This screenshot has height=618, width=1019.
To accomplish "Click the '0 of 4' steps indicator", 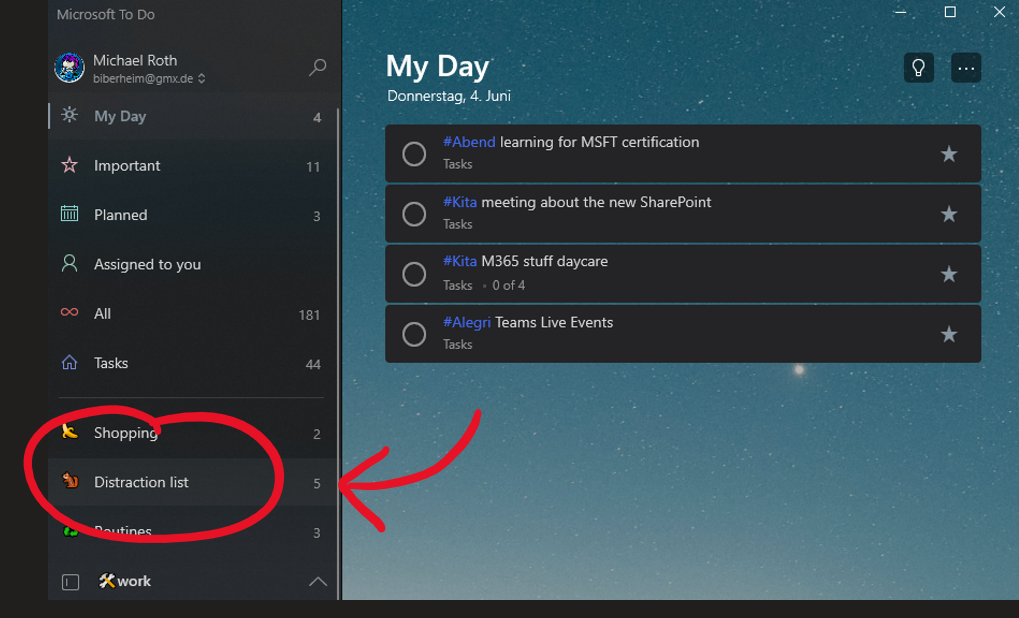I will [x=508, y=285].
